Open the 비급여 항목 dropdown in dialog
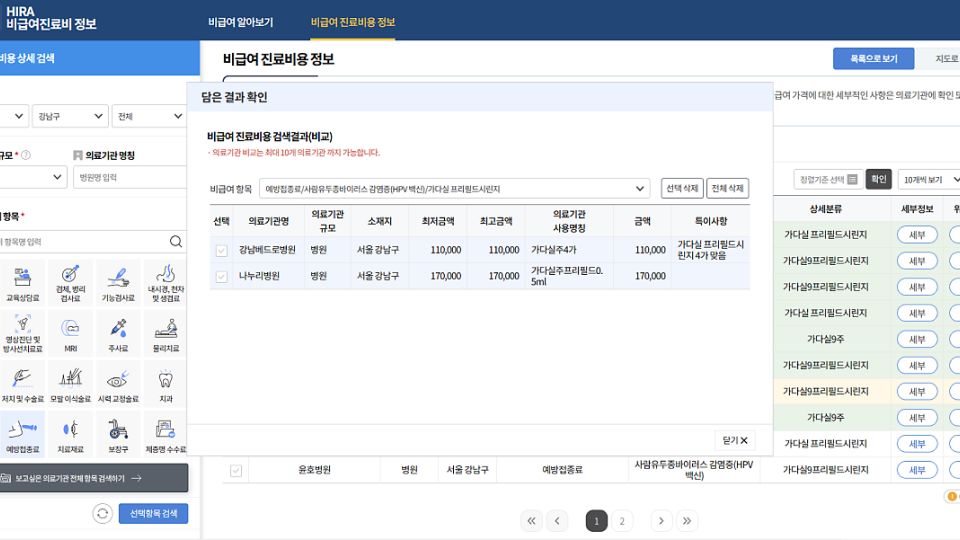The height and width of the screenshot is (540, 960). pos(454,188)
